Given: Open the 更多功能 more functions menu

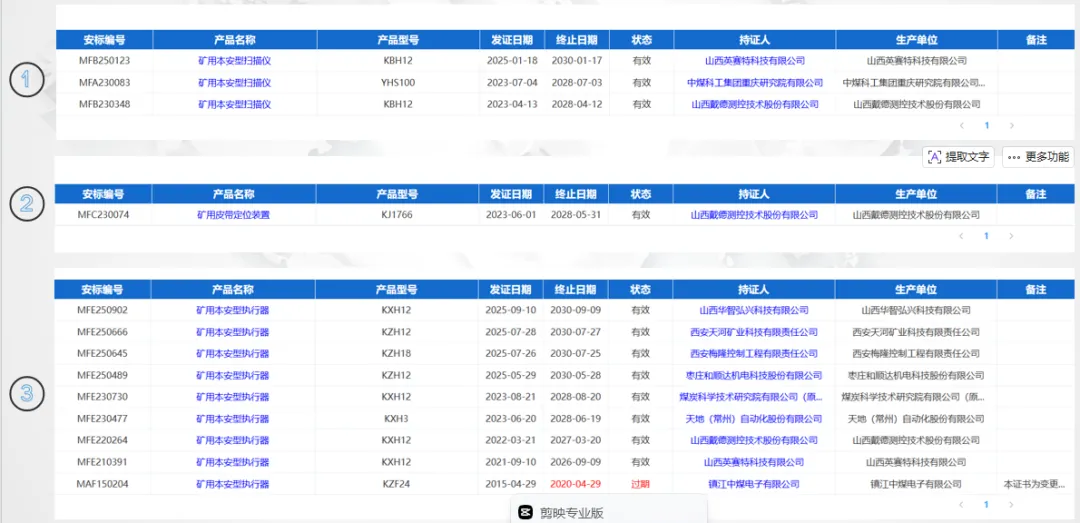Looking at the screenshot, I should [x=1038, y=157].
